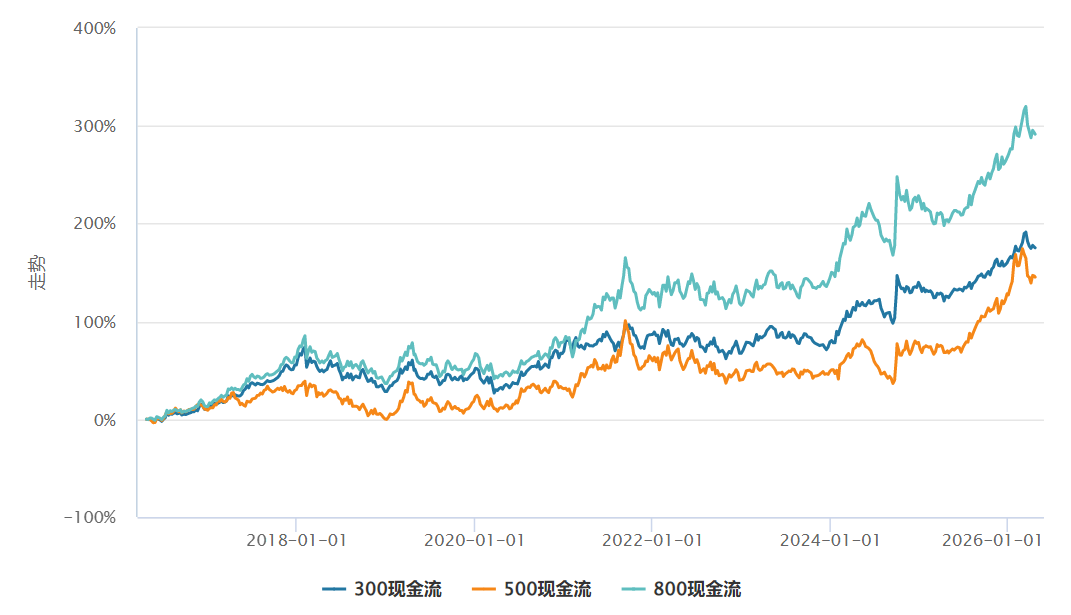Click the orange 500现金流 legend line marker
This screenshot has height=615, width=1071.
(x=484, y=589)
